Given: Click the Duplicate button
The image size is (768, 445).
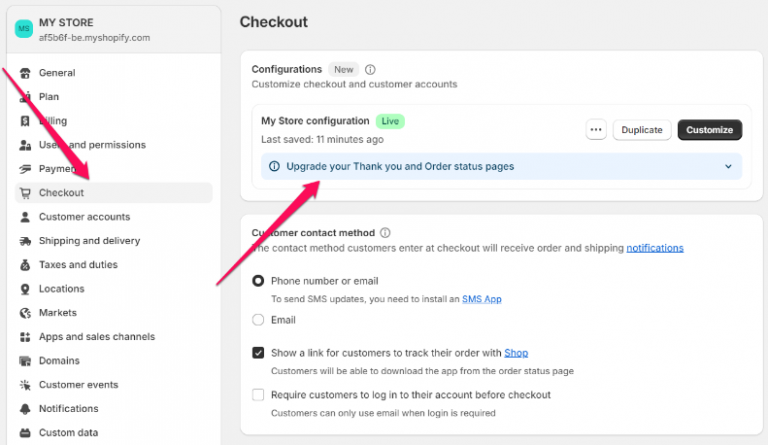Looking at the screenshot, I should point(642,130).
